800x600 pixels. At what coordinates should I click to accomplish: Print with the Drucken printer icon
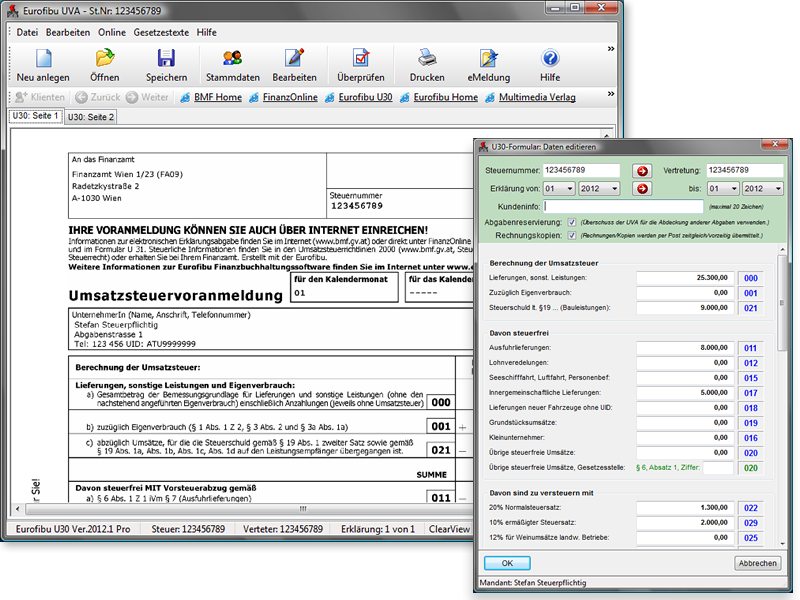tap(427, 58)
